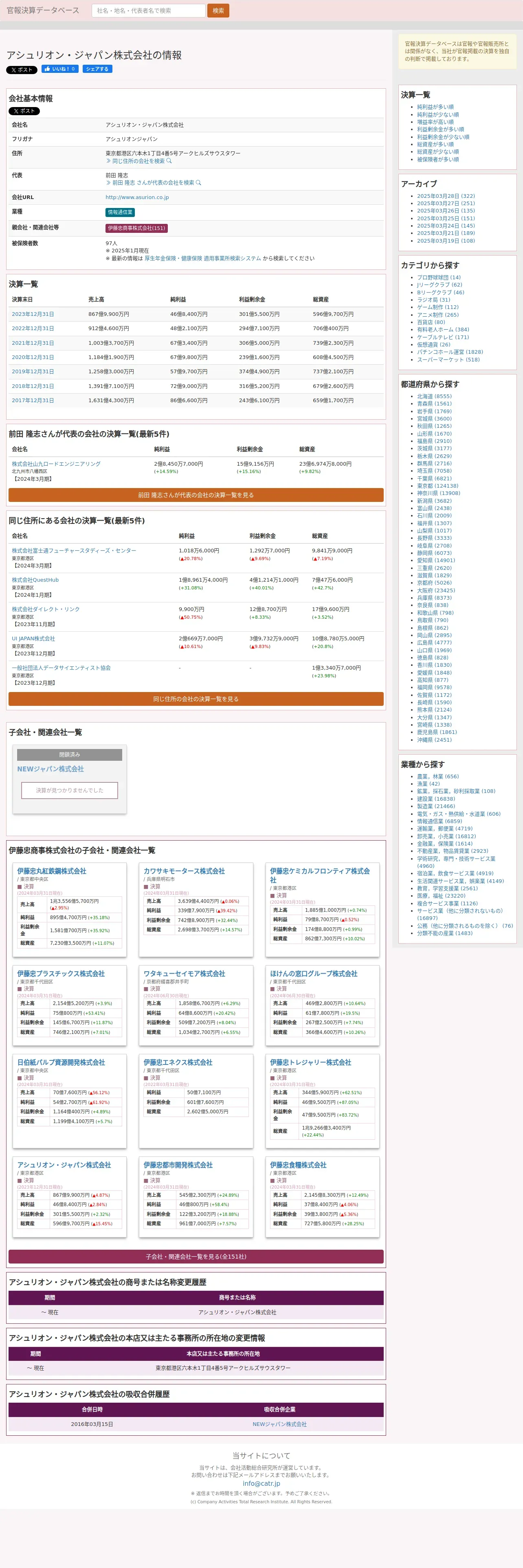Open 前田 隆志 さんが代表の会社を検索 link
The image size is (523, 1568).
pos(154,183)
